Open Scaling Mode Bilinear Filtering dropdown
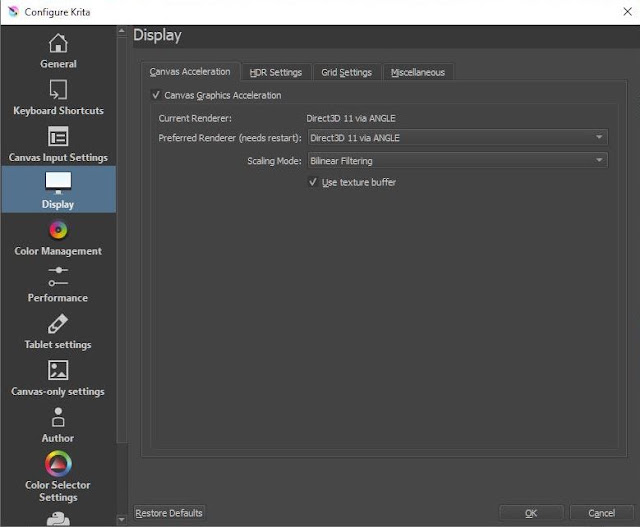This screenshot has width=640, height=527. [x=458, y=160]
